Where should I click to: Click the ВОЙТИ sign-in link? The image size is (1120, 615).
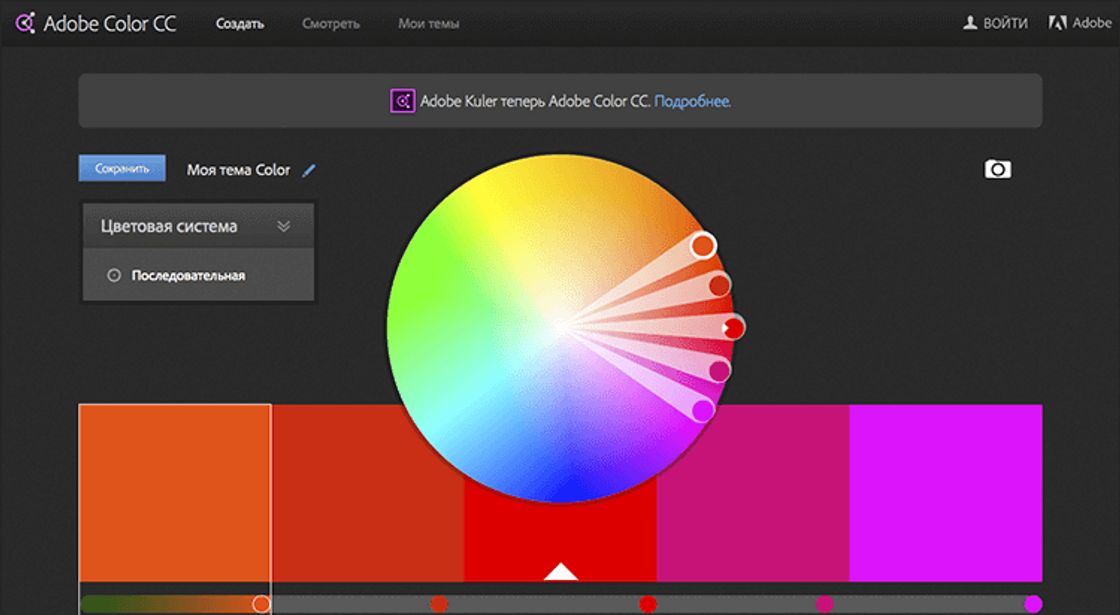(1005, 24)
